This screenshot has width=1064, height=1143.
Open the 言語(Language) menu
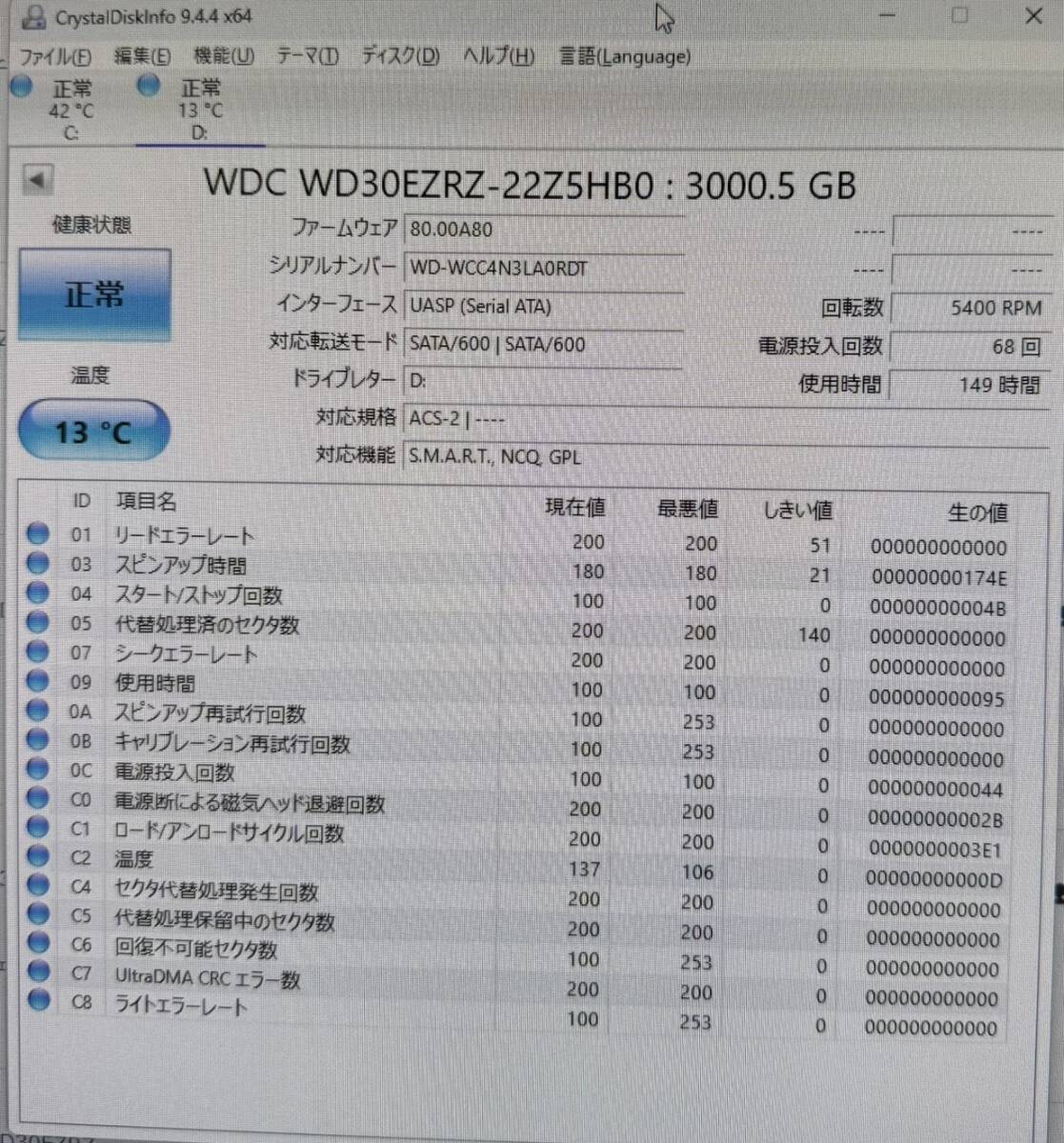[625, 56]
